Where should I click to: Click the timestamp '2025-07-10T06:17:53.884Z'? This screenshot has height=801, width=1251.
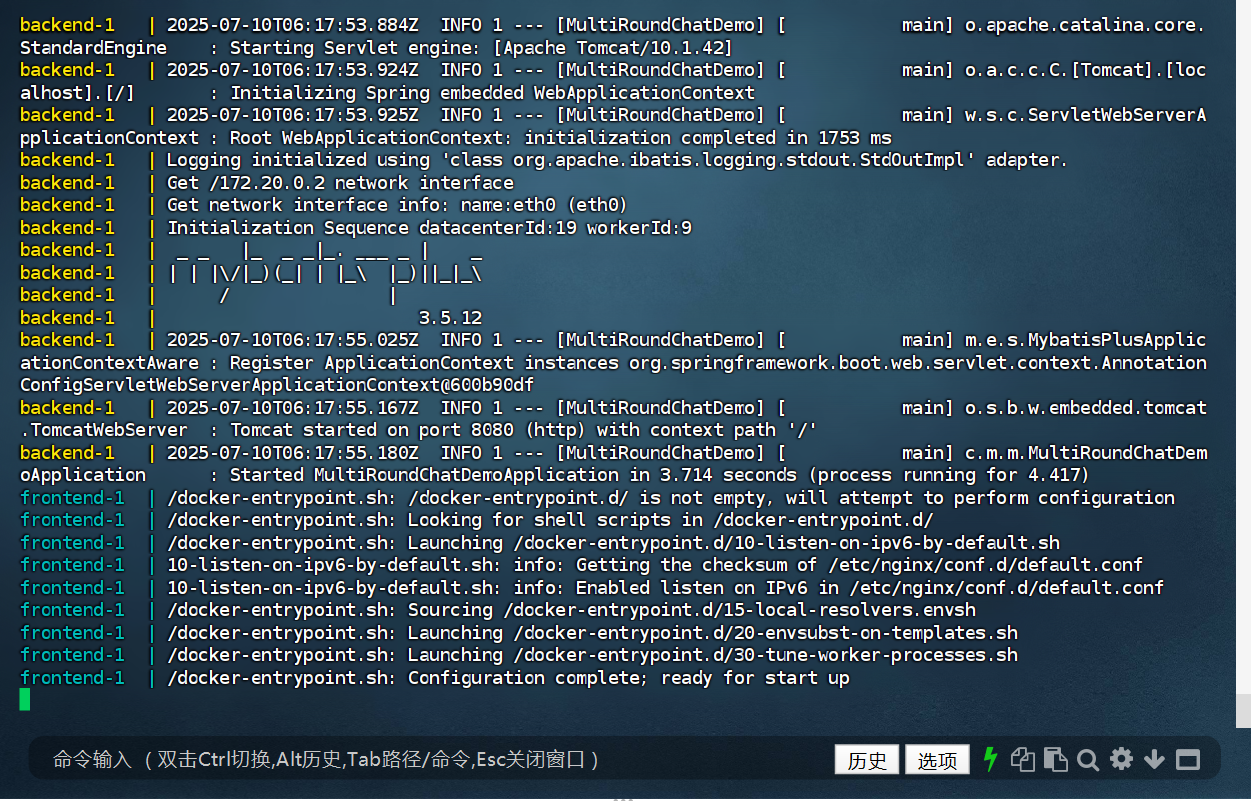[x=292, y=25]
